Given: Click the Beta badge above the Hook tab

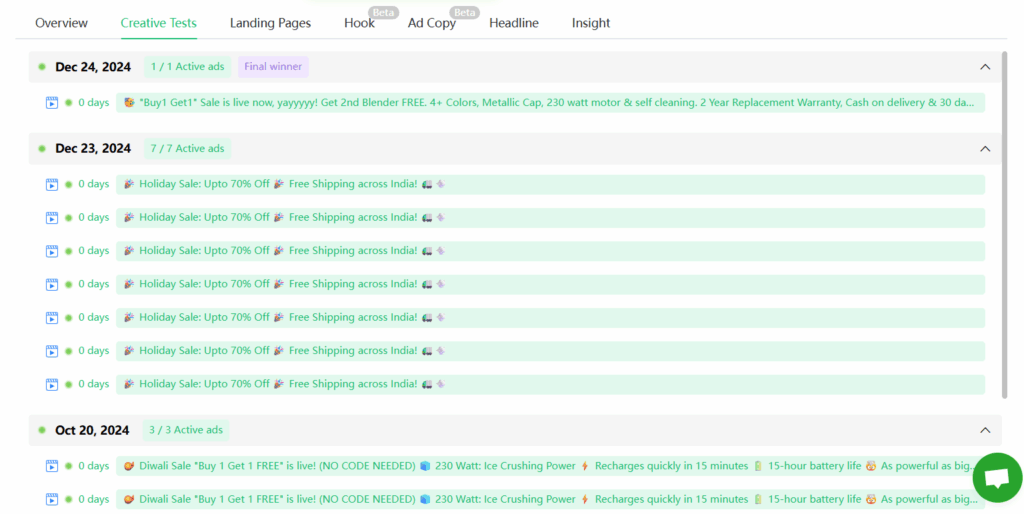Looking at the screenshot, I should pyautogui.click(x=383, y=12).
